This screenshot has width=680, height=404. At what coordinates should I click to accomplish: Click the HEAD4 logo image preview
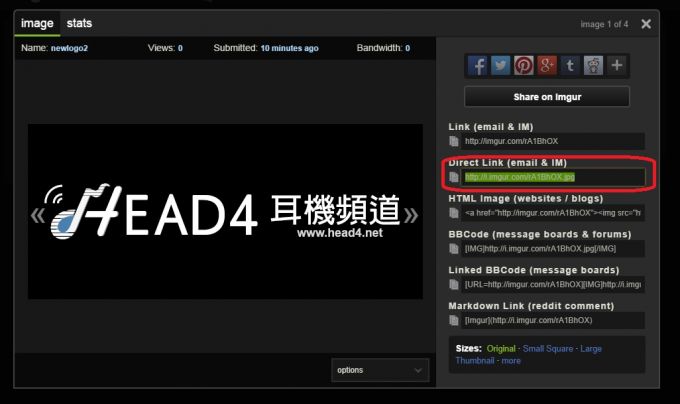[226, 212]
